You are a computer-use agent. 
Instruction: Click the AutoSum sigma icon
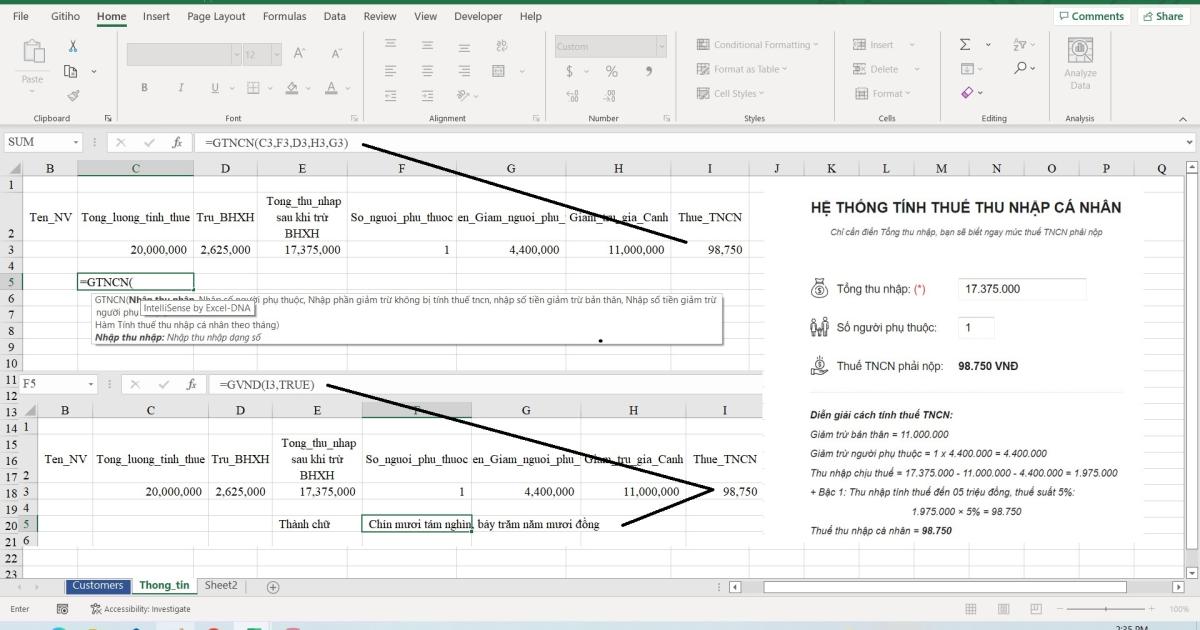coord(965,45)
